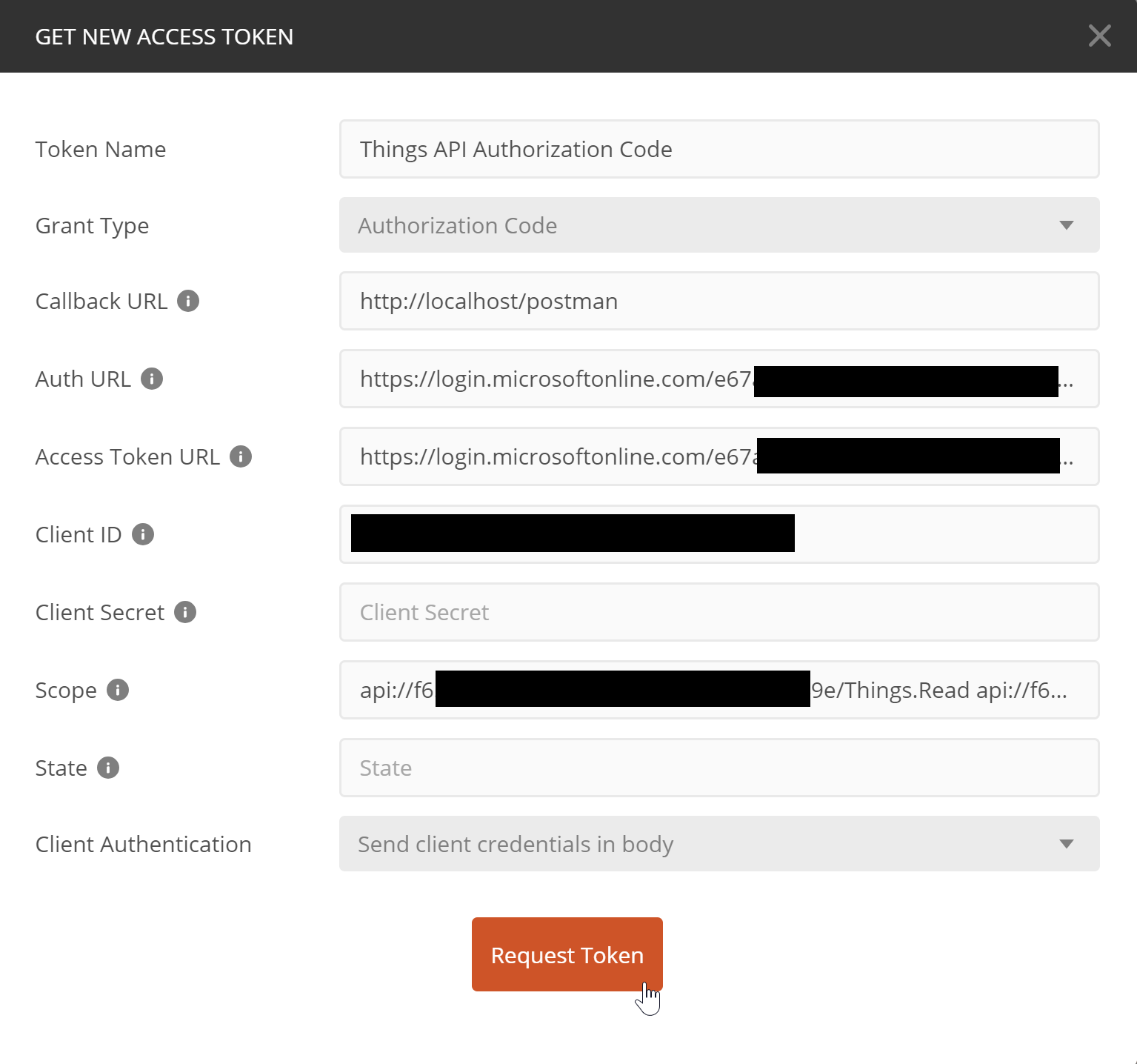Image resolution: width=1137 pixels, height=1064 pixels.
Task: Select the Auth URL field
Action: pos(718,379)
